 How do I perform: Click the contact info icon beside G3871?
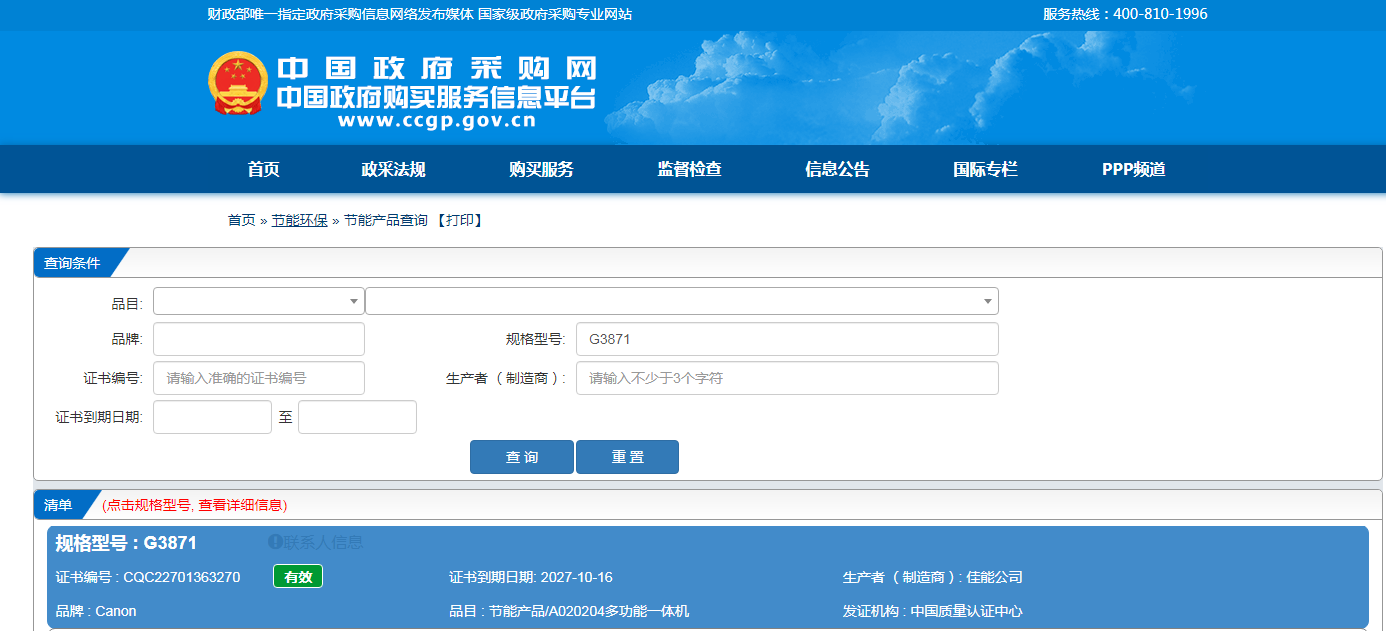(x=275, y=542)
